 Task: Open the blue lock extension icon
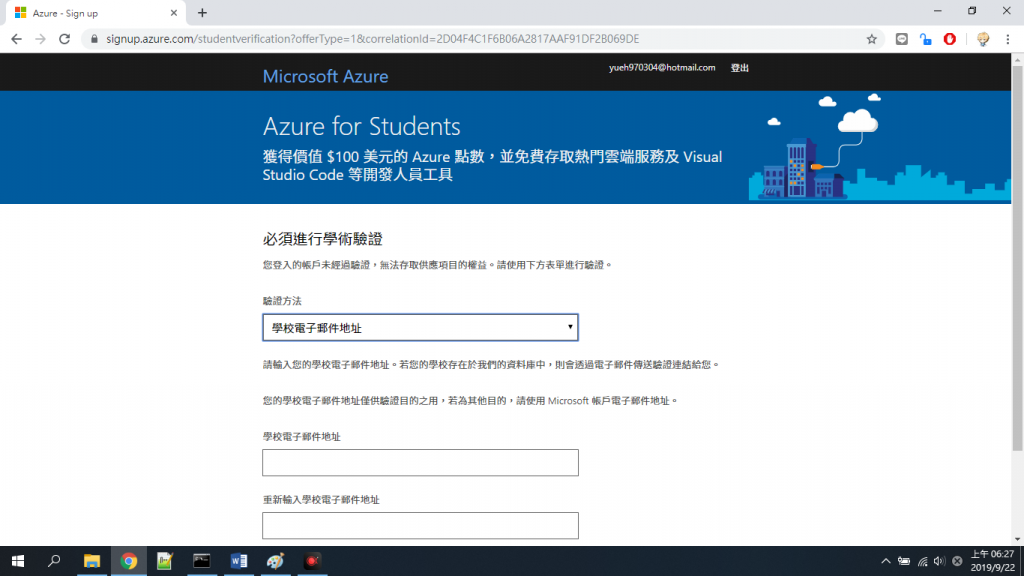[925, 39]
